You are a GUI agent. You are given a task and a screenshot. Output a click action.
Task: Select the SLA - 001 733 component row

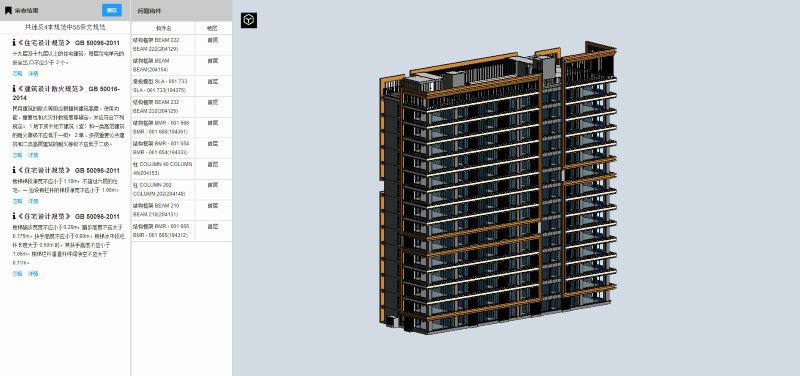(x=182, y=86)
